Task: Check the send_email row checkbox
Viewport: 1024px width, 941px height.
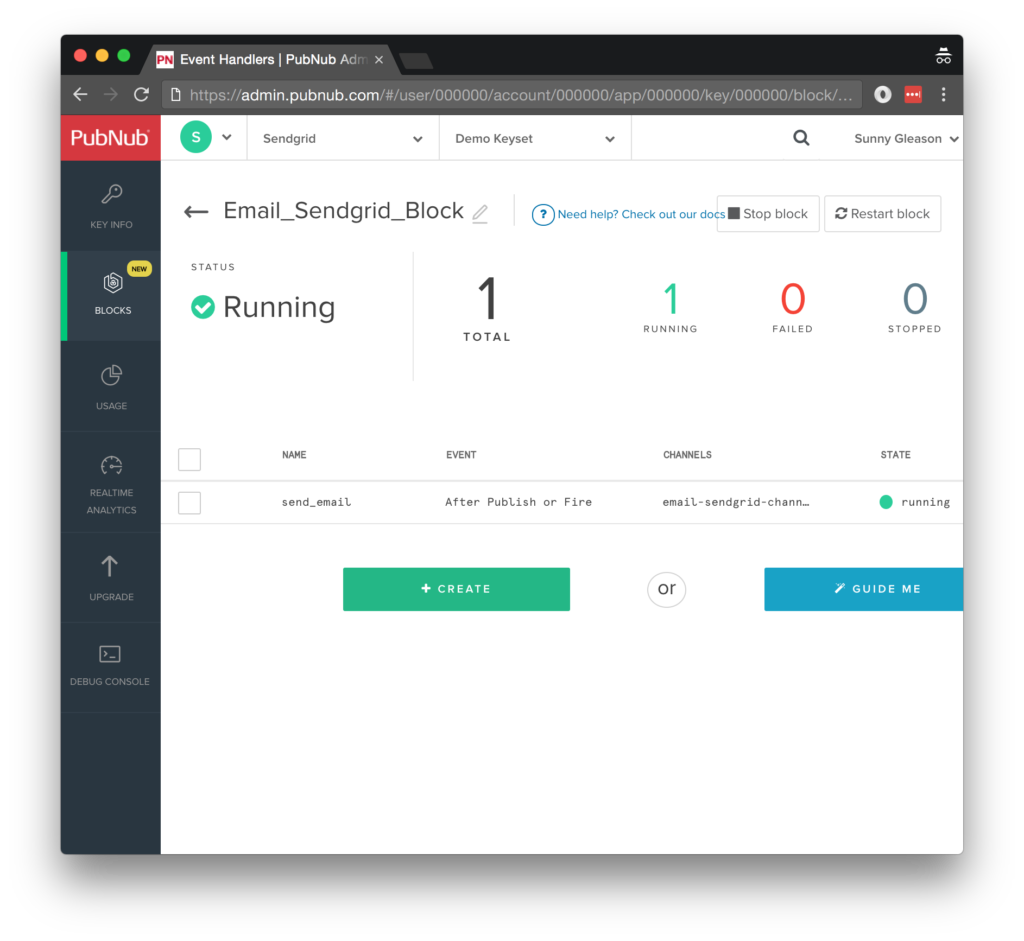Action: (x=189, y=502)
